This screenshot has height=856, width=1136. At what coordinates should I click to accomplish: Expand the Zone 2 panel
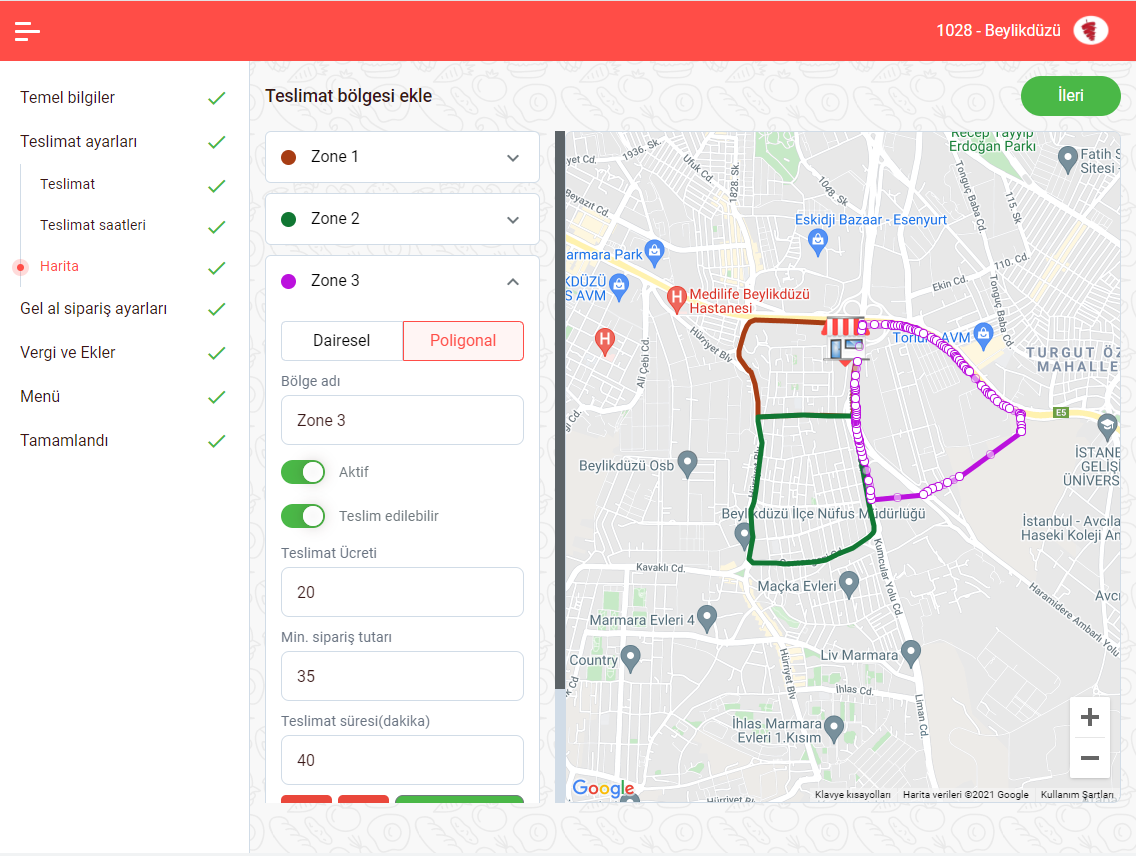402,219
